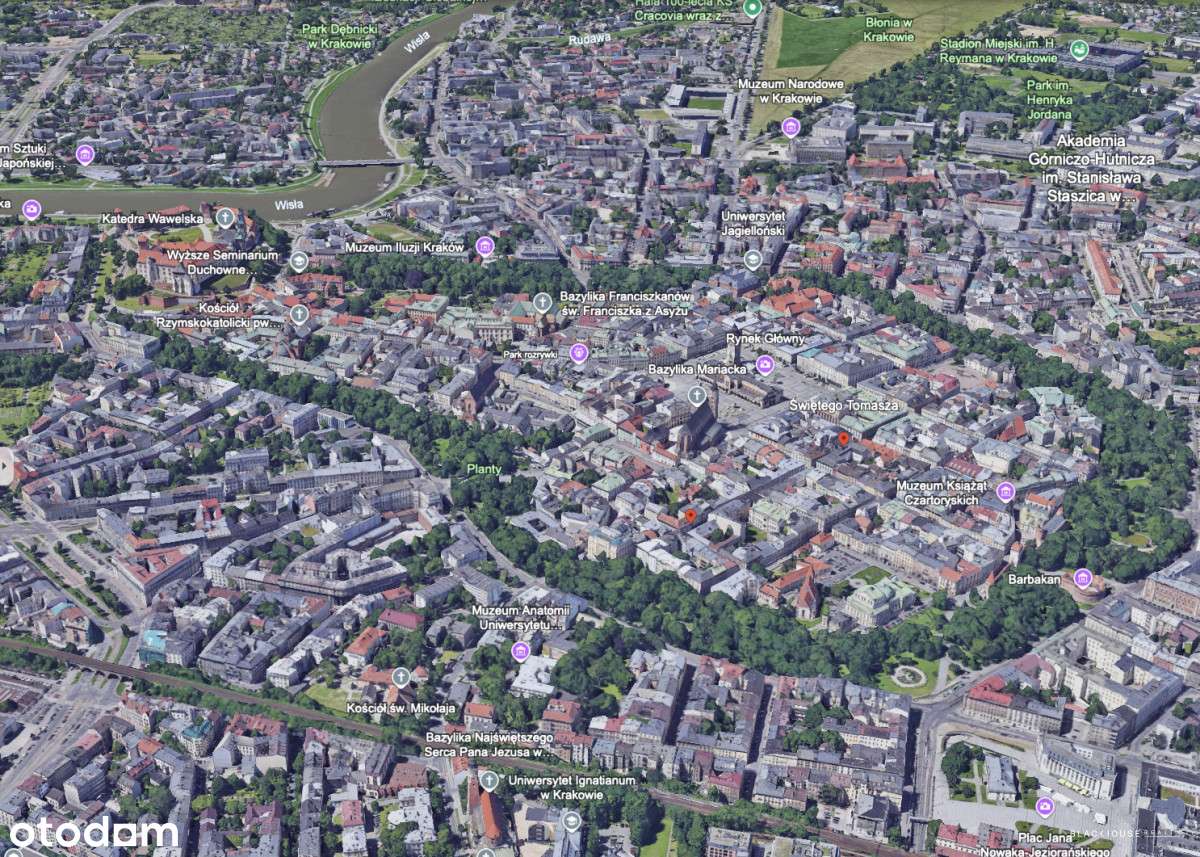Click the Bazylika Mariacka church marker
Viewport: 1200px width, 857px height.
(697, 395)
